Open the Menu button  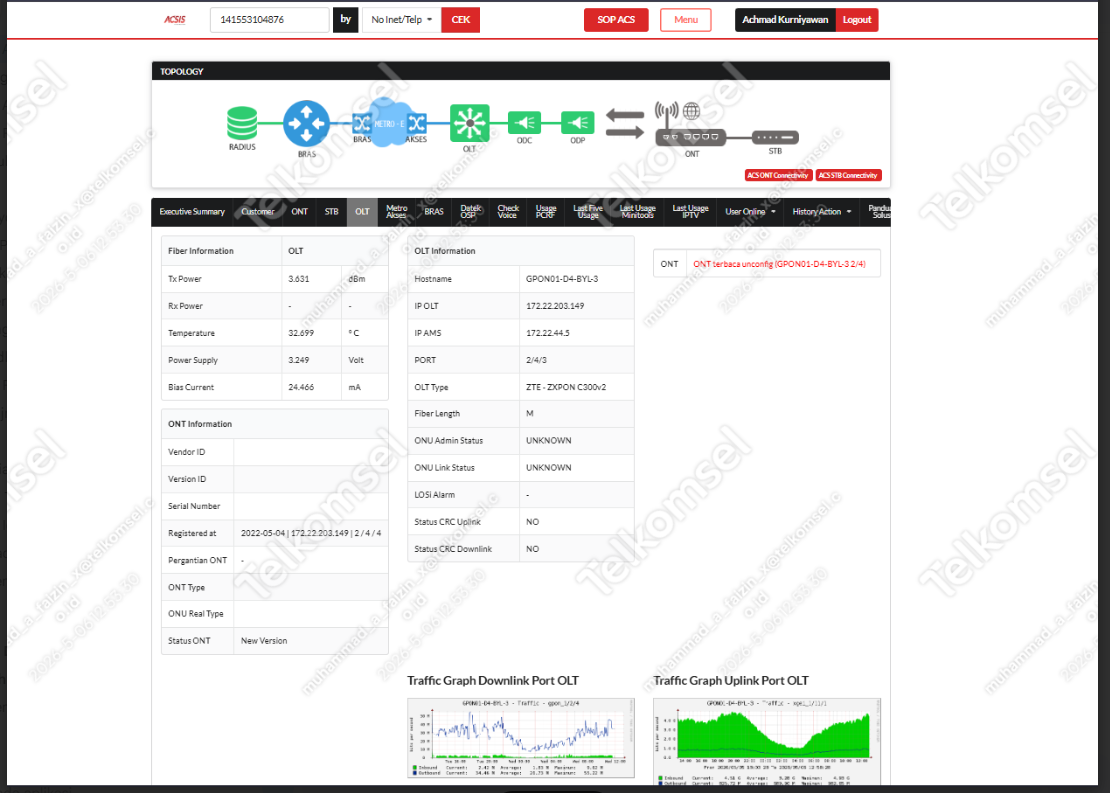pos(686,20)
